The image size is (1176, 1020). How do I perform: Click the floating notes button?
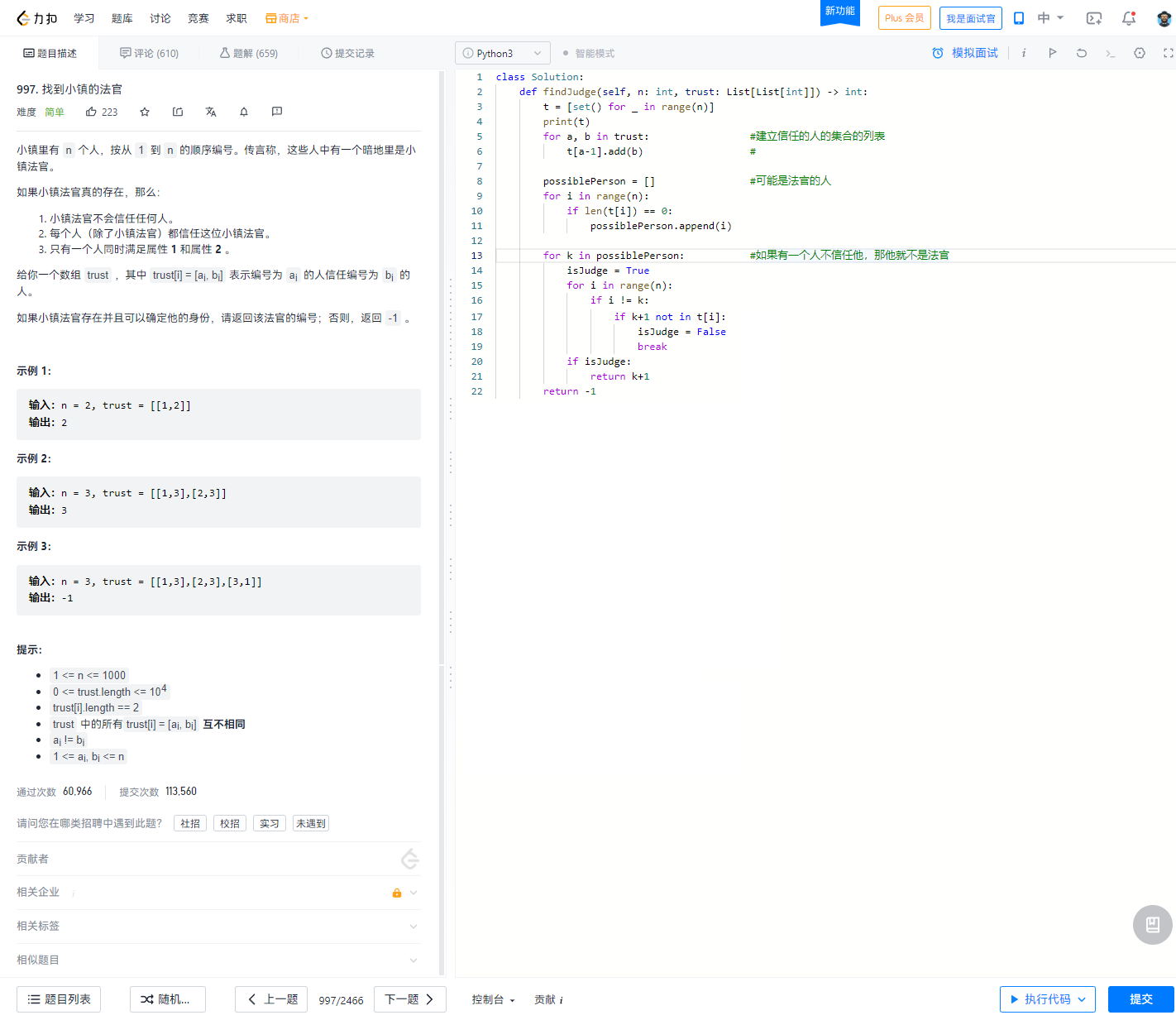point(1153,925)
